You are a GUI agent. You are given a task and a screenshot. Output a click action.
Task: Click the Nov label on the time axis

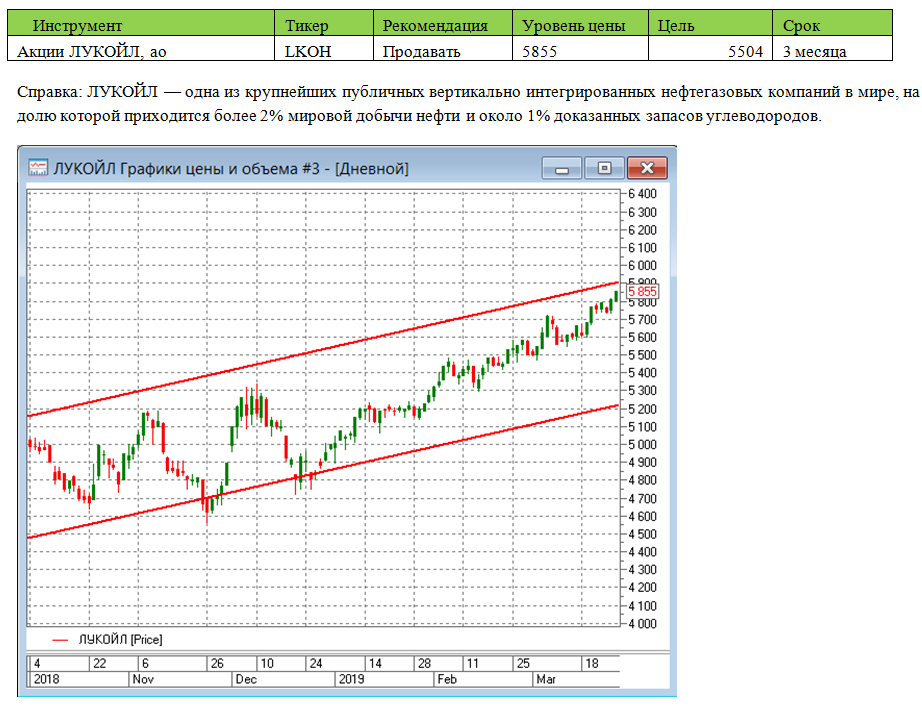144,679
